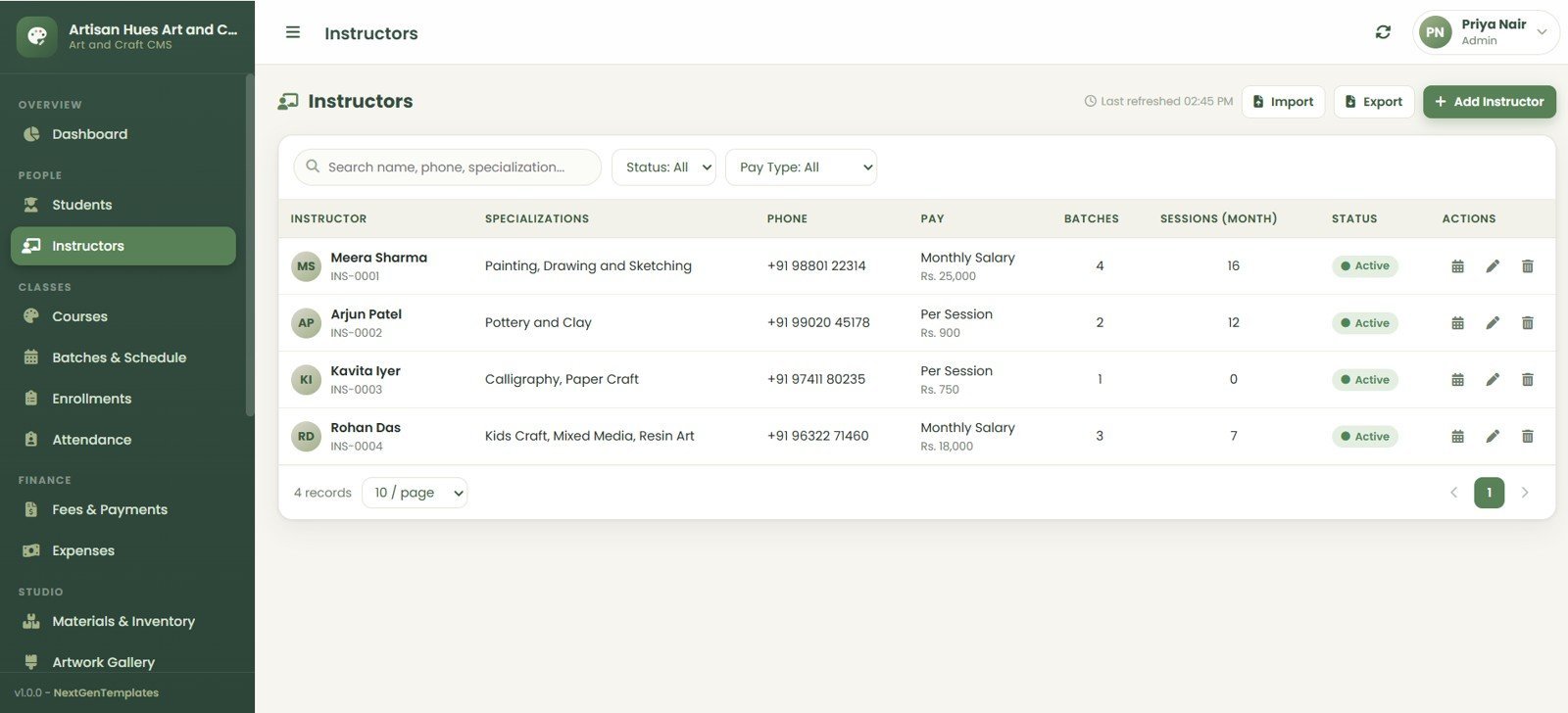Toggle the hamburger menu icon

tap(292, 32)
